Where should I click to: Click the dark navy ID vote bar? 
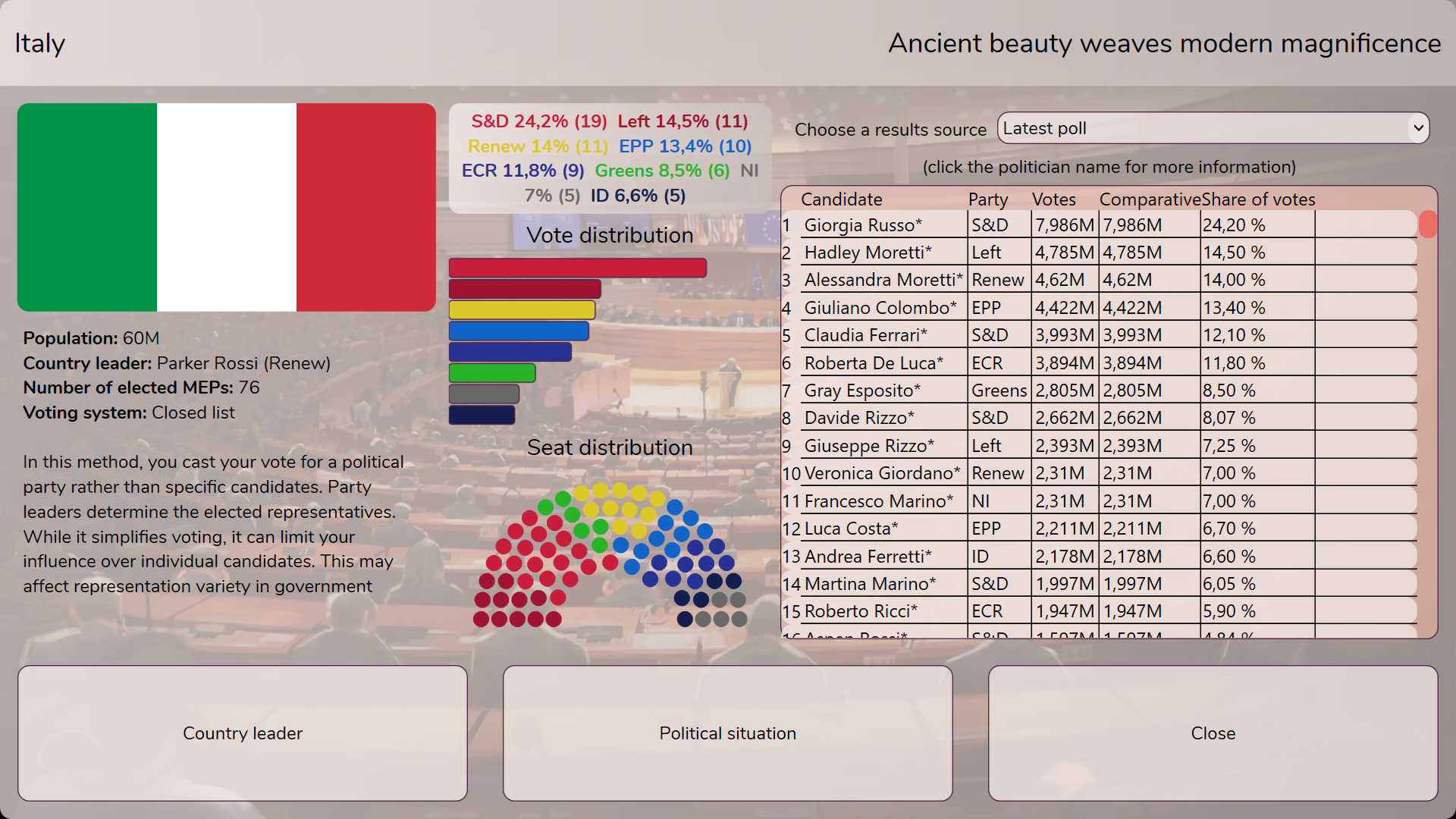[482, 415]
